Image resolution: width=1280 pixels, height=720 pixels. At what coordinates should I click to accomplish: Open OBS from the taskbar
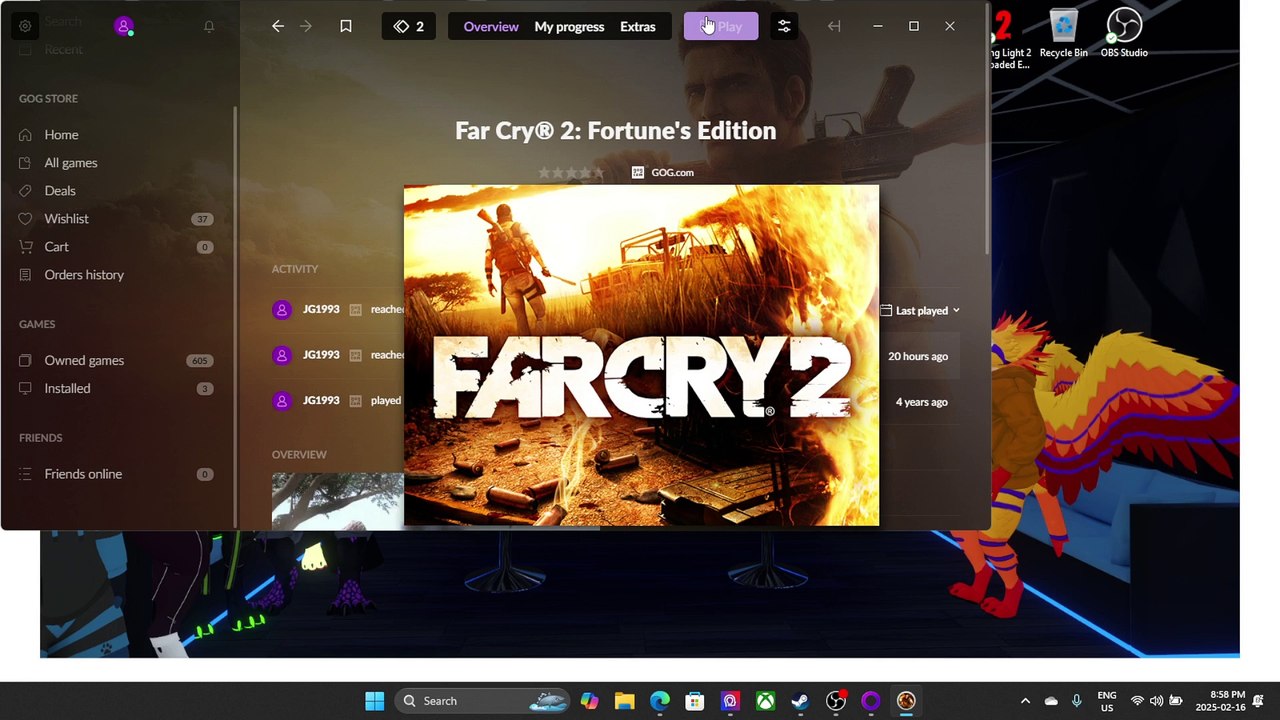pos(836,701)
